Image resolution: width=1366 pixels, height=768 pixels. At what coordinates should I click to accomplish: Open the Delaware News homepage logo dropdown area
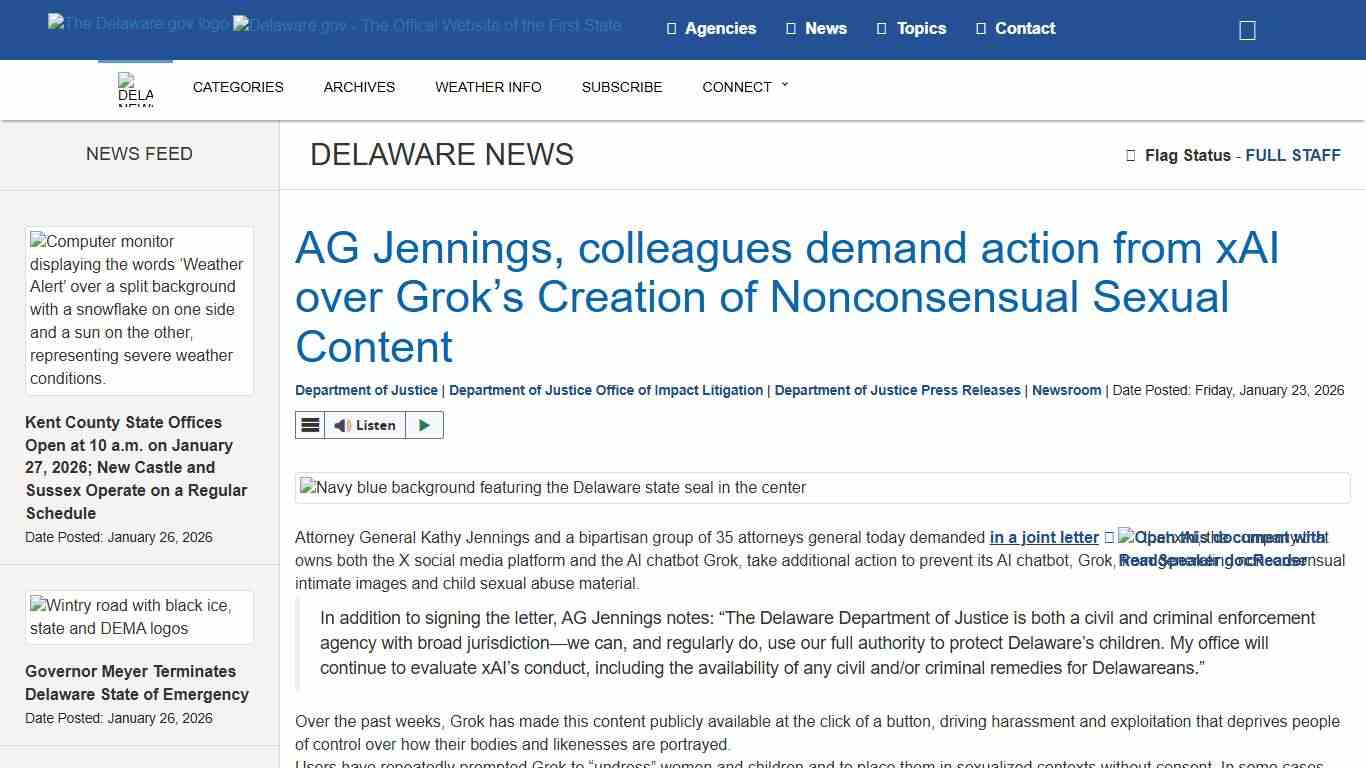[x=135, y=90]
